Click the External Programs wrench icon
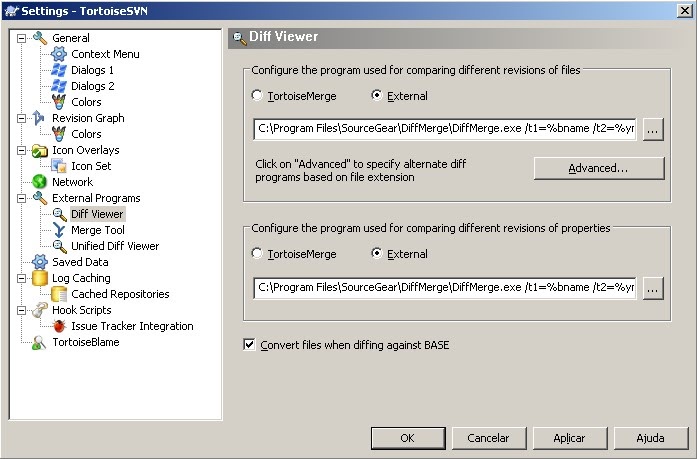 coord(40,198)
